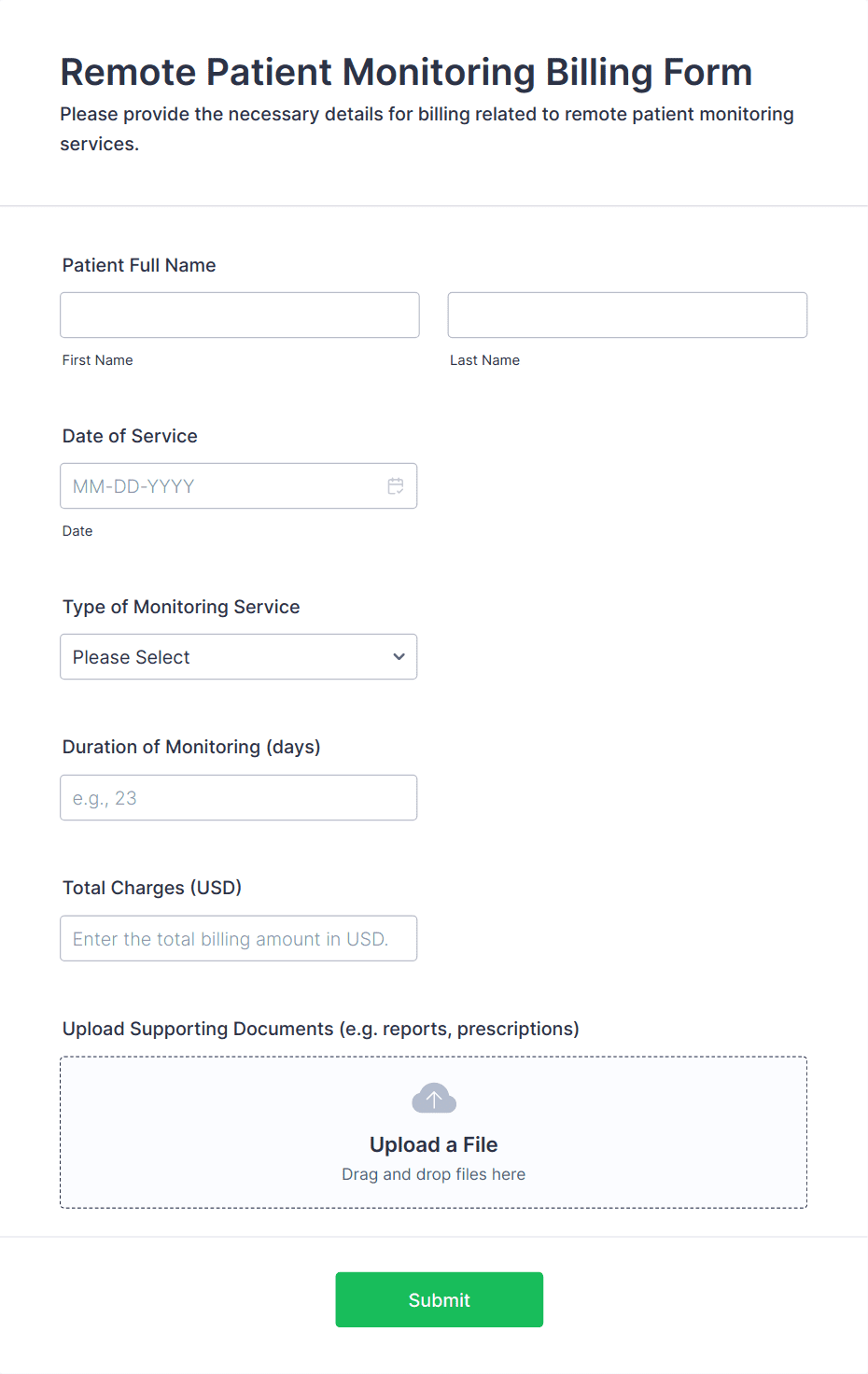The width and height of the screenshot is (868, 1374).
Task: Click the Date of Service label
Action: pos(130,436)
